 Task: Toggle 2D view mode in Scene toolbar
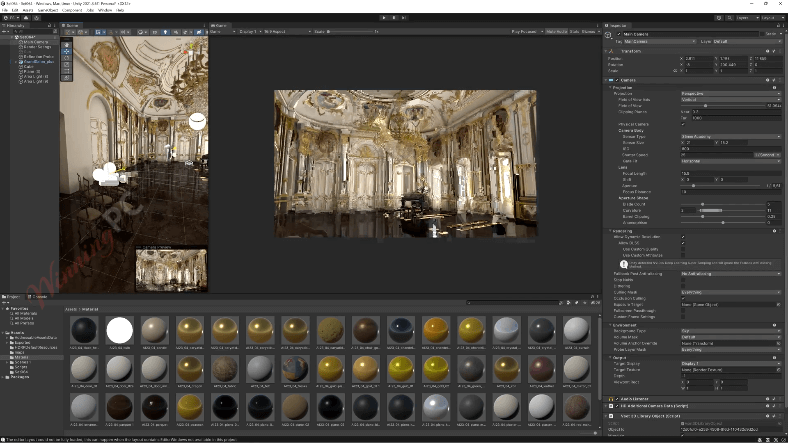[x=155, y=32]
